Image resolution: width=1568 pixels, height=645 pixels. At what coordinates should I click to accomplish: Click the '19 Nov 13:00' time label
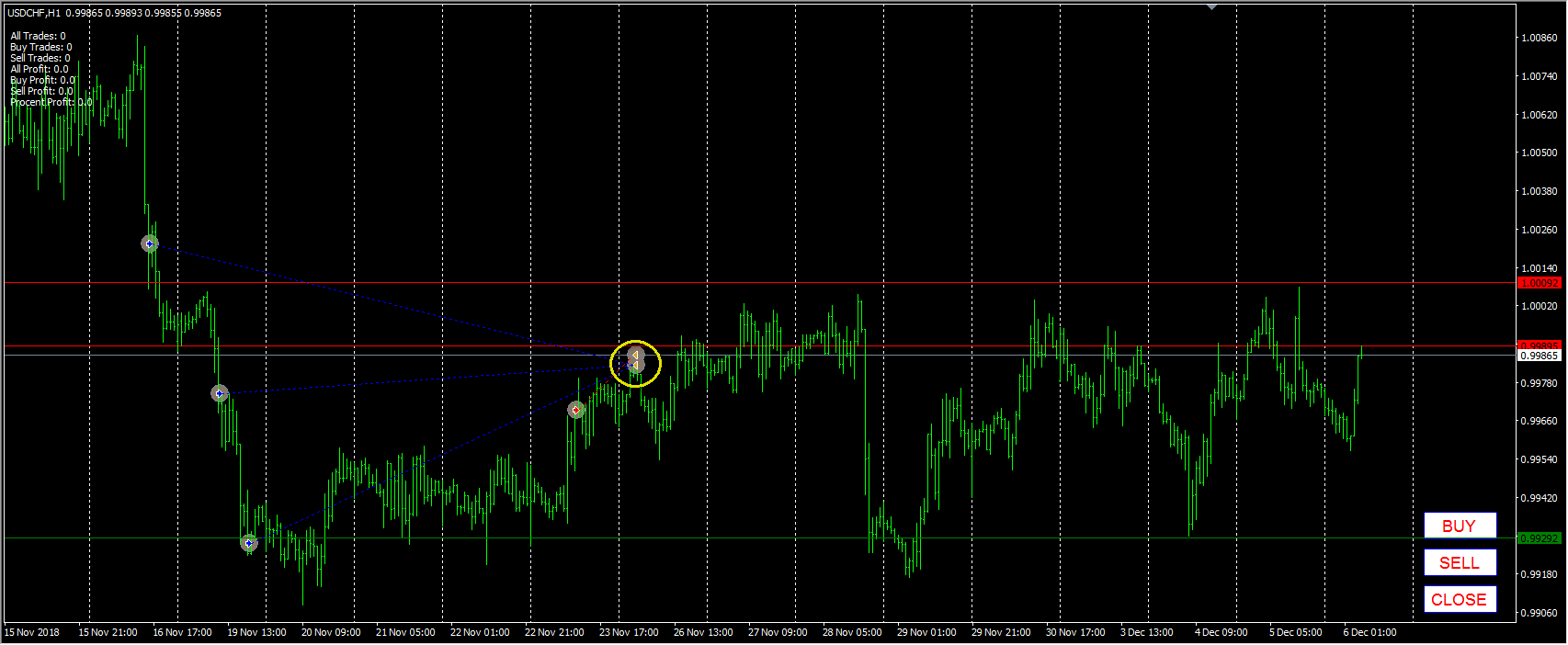click(x=256, y=632)
